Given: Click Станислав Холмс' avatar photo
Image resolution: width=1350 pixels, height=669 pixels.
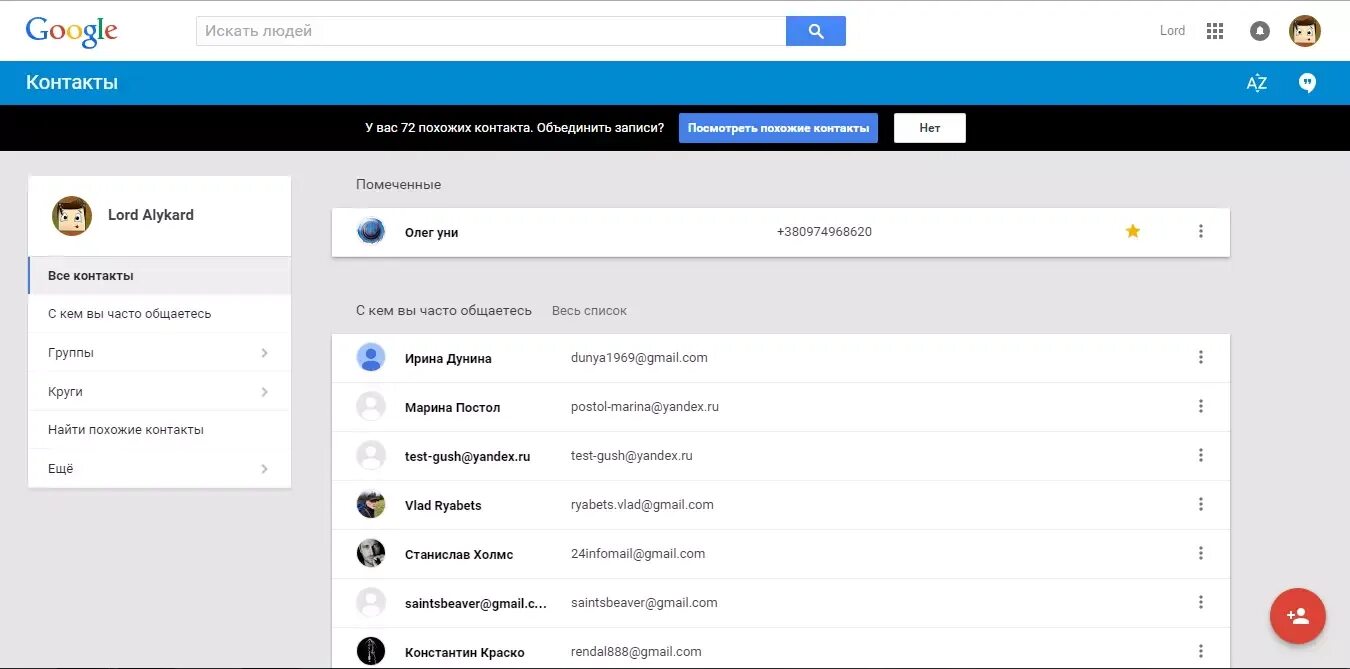Looking at the screenshot, I should tap(371, 553).
